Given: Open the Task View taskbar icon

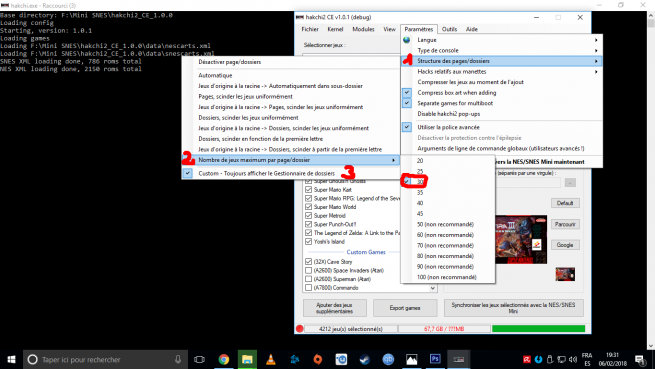Looking at the screenshot, I should coord(200,359).
